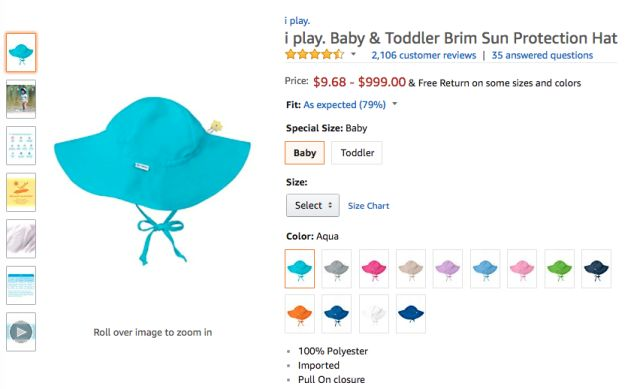This screenshot has width=640, height=389.
Task: Expand the Fit As expected dropdown arrow
Action: coord(395,104)
